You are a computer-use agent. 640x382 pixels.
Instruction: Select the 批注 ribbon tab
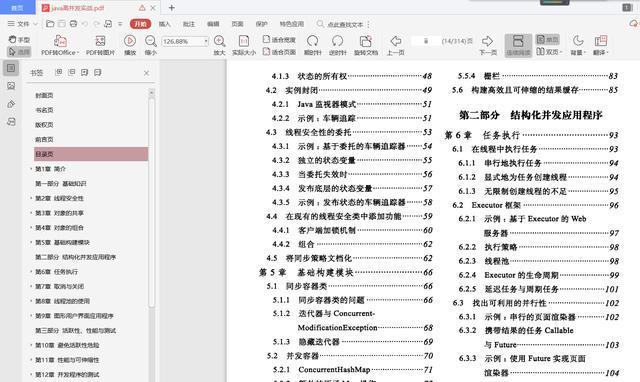tap(189, 24)
